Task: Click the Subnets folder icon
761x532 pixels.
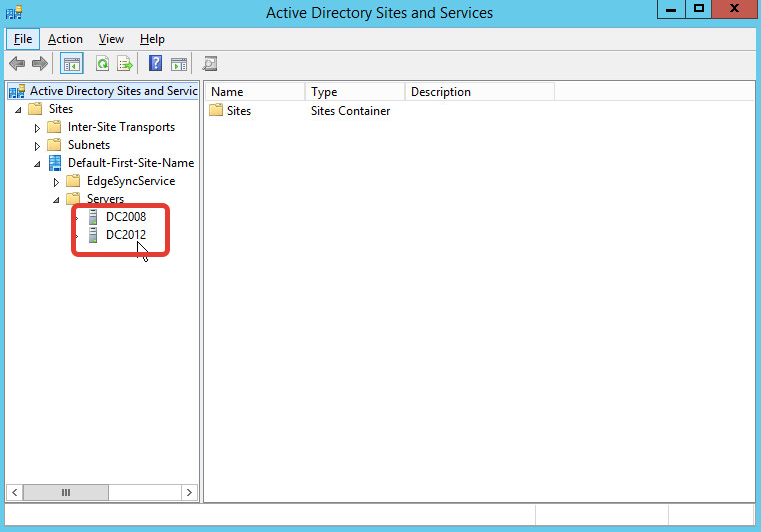Action: (x=54, y=145)
